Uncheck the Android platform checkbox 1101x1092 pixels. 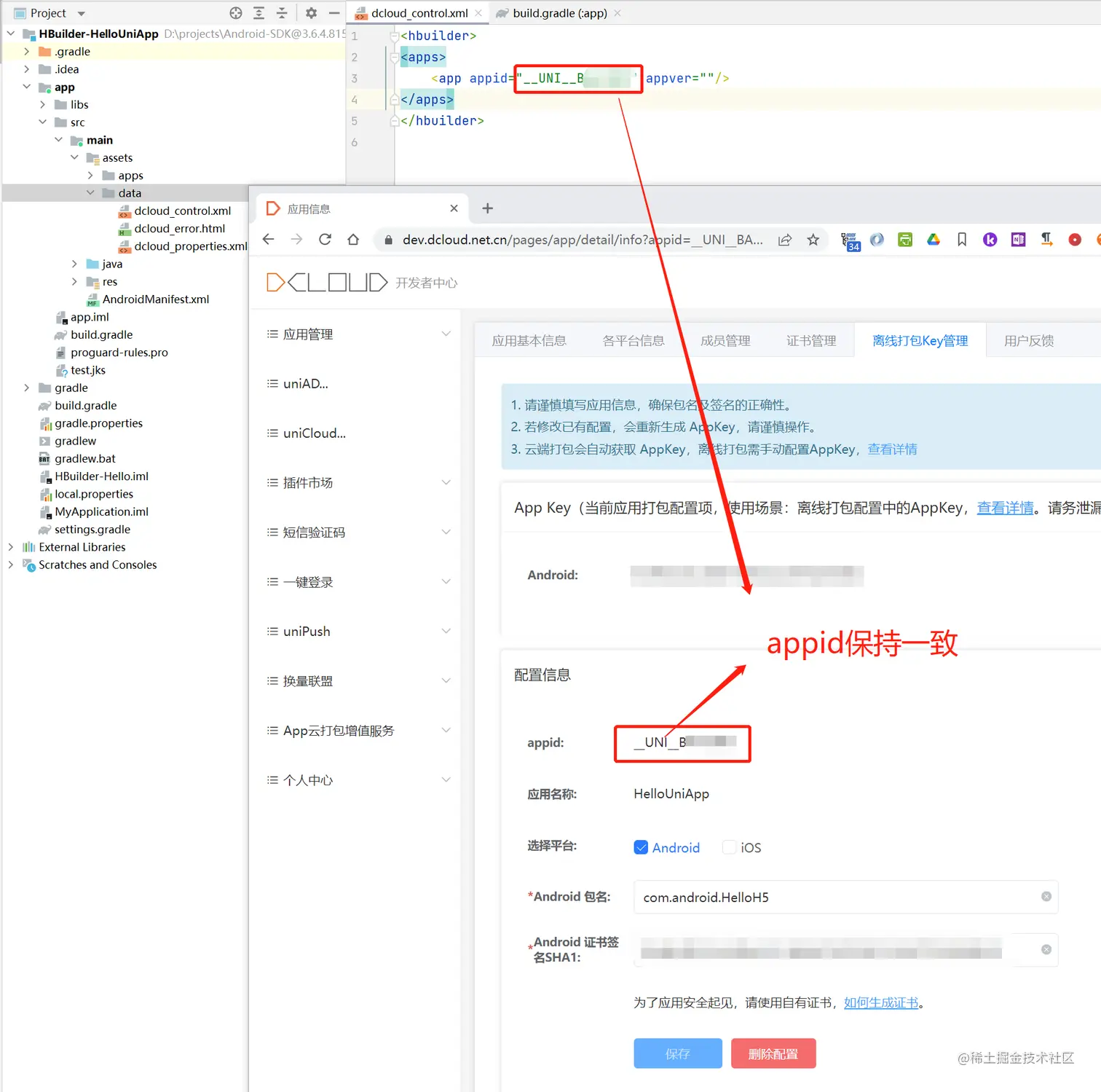coord(641,847)
